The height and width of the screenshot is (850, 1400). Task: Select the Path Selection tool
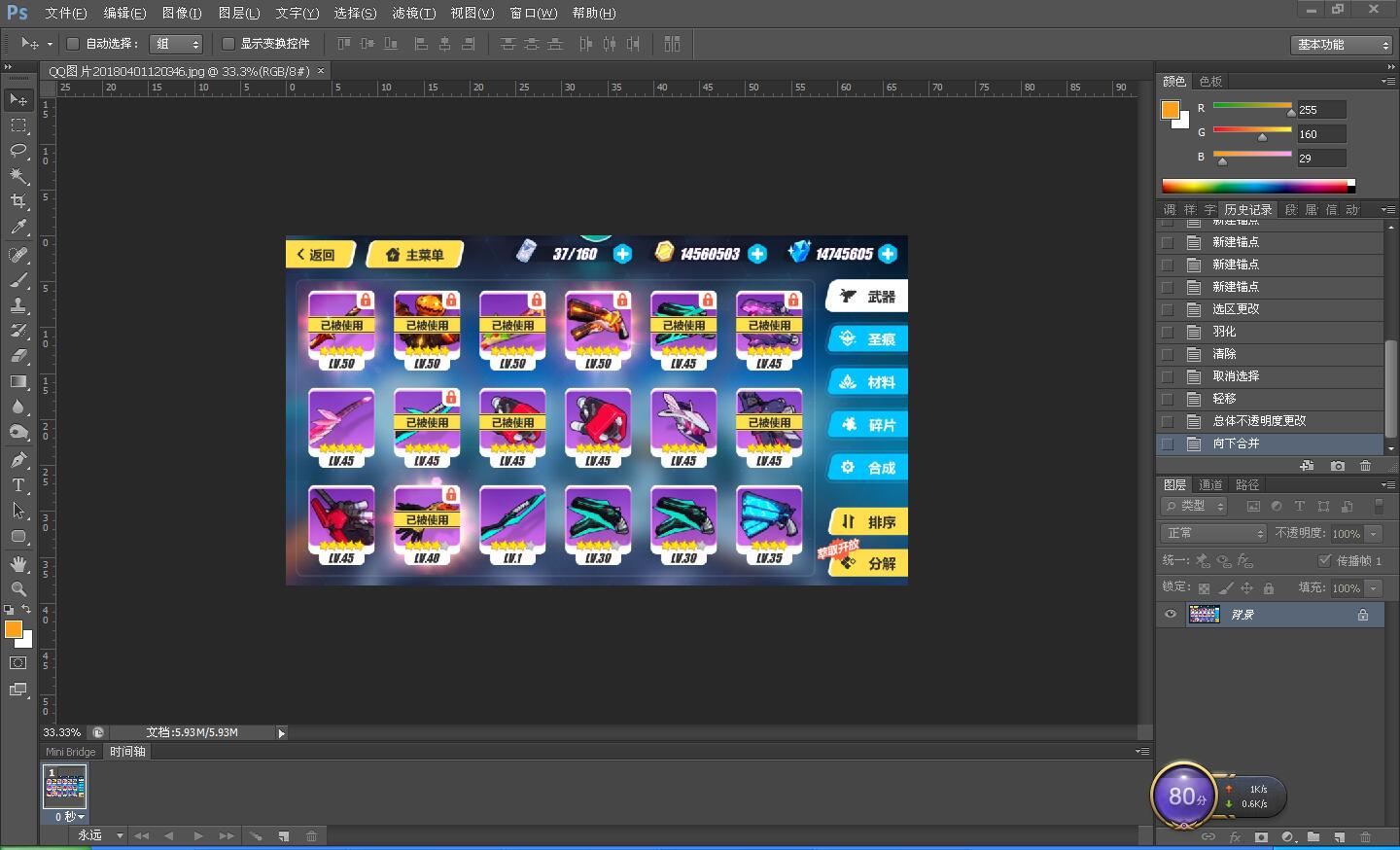click(18, 510)
